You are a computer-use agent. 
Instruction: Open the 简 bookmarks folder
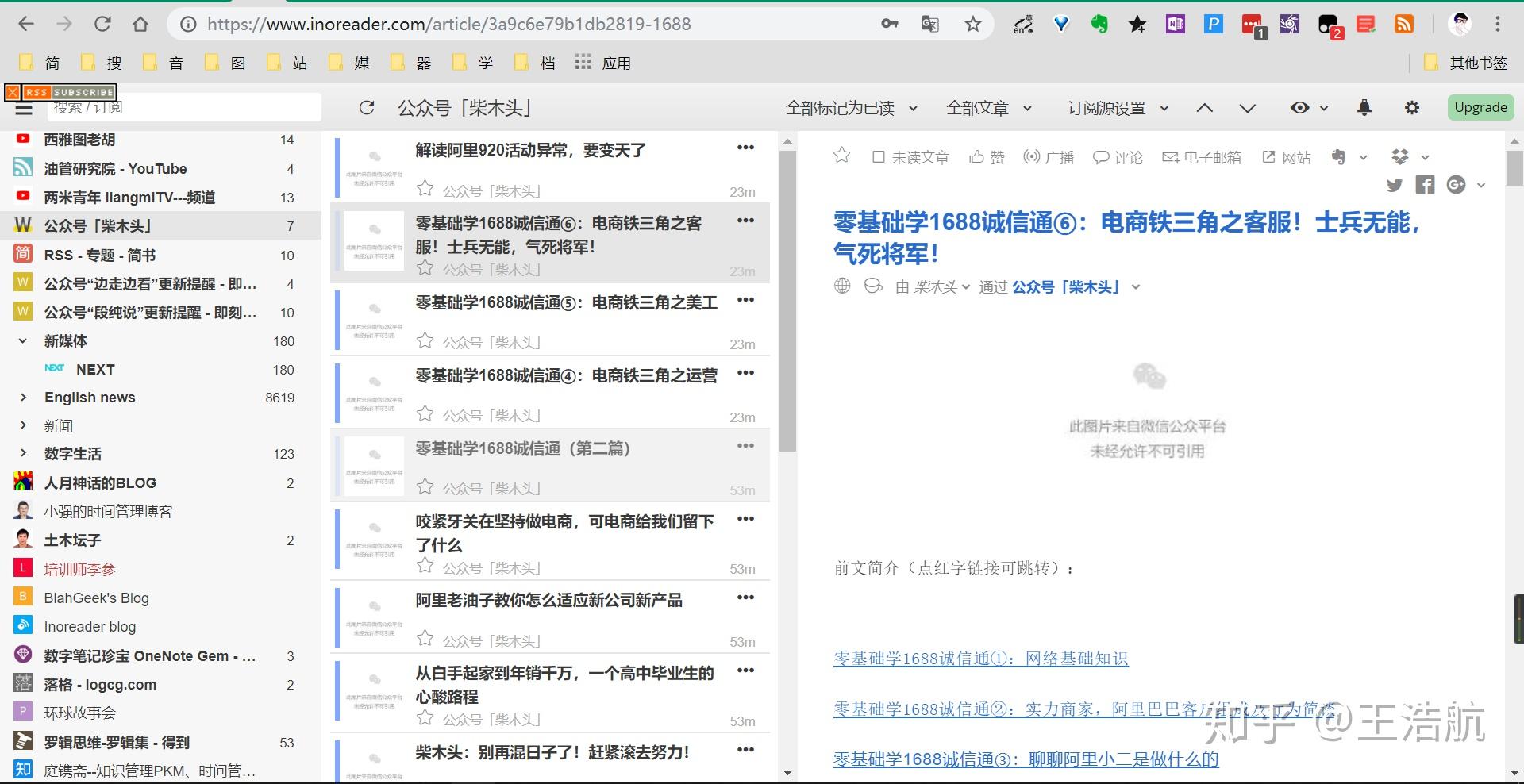coord(40,63)
